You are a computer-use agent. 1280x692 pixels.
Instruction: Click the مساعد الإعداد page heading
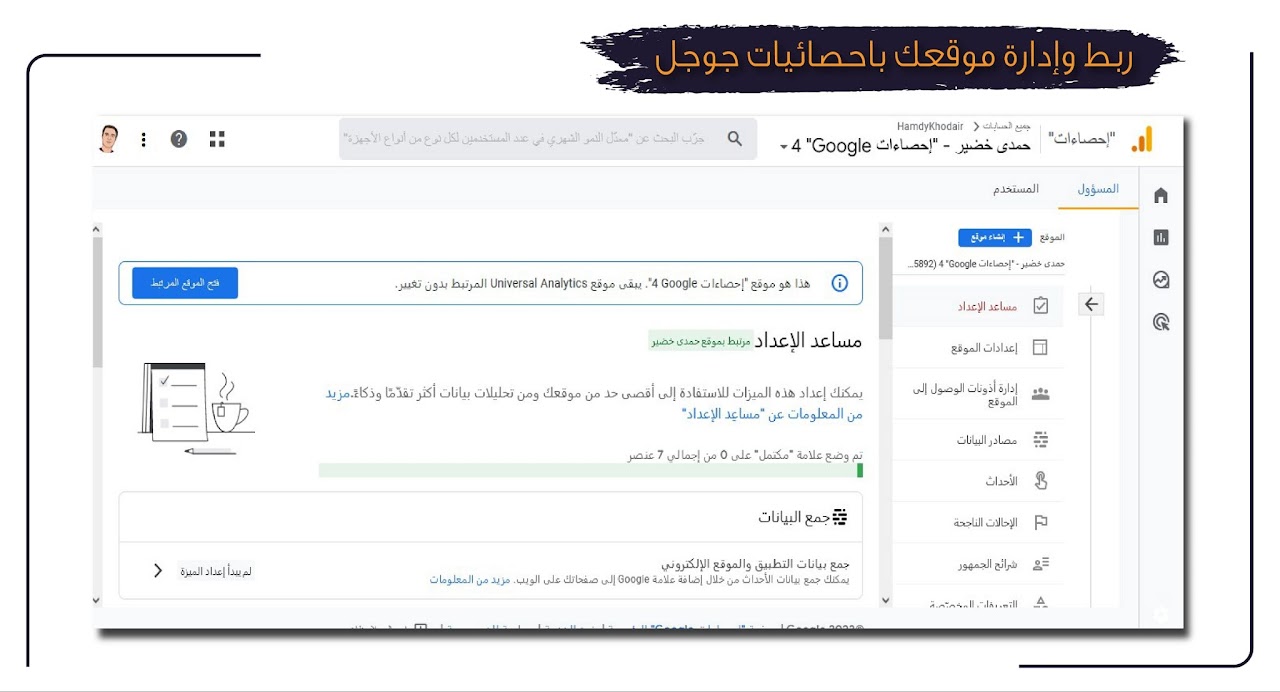(x=810, y=340)
